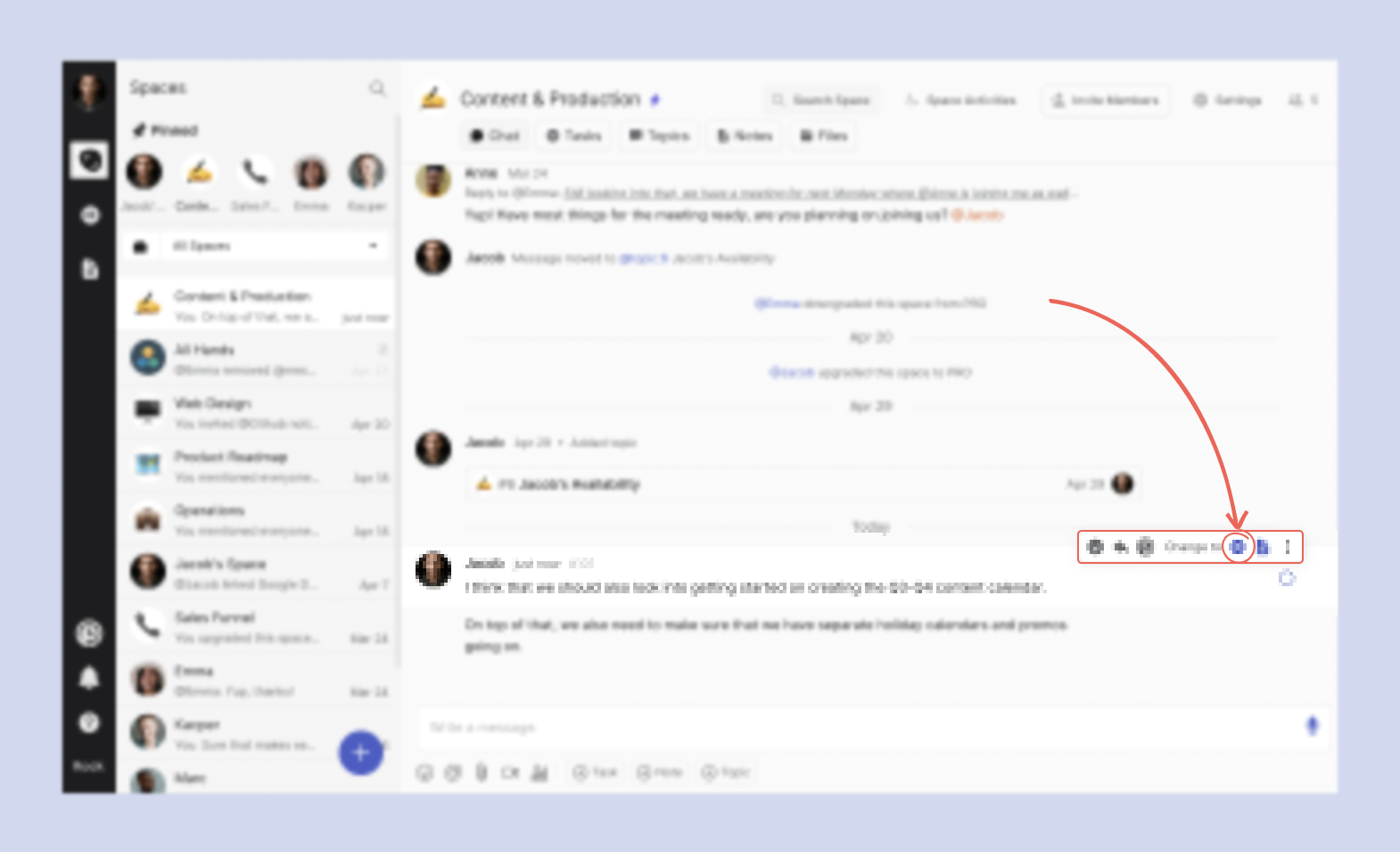This screenshot has height=852, width=1400.
Task: Switch to the Topics tab
Action: 660,136
